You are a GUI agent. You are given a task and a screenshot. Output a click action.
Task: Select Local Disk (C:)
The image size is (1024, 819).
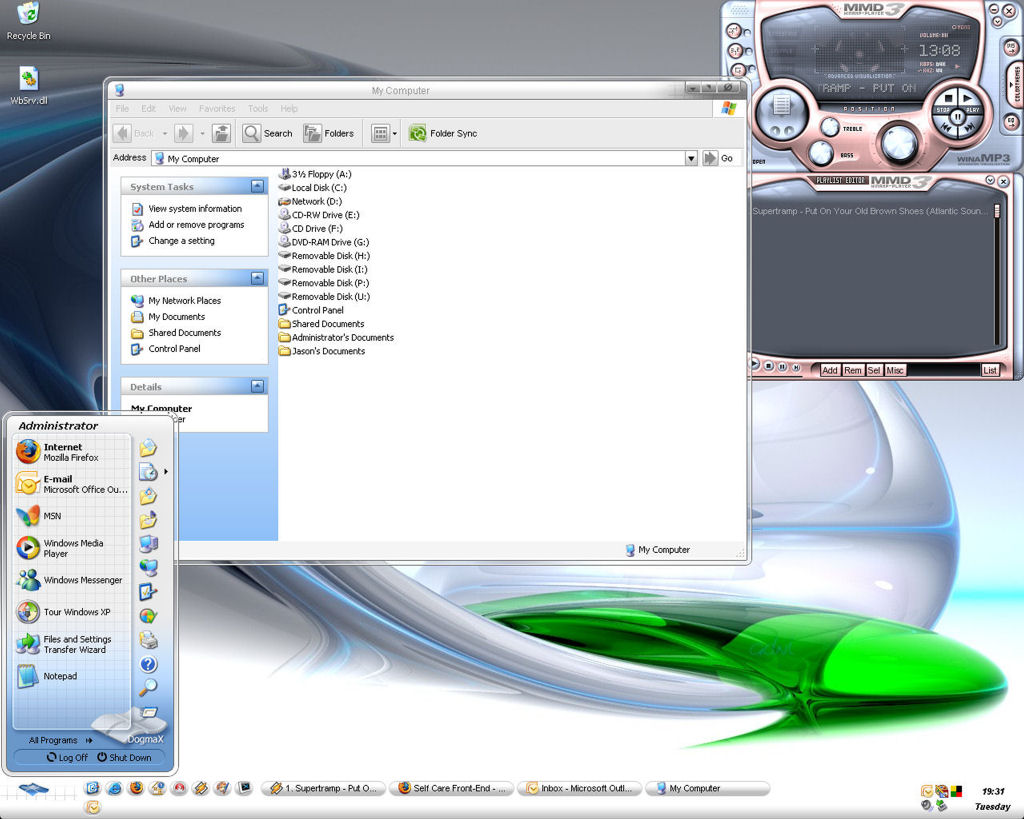click(x=313, y=187)
